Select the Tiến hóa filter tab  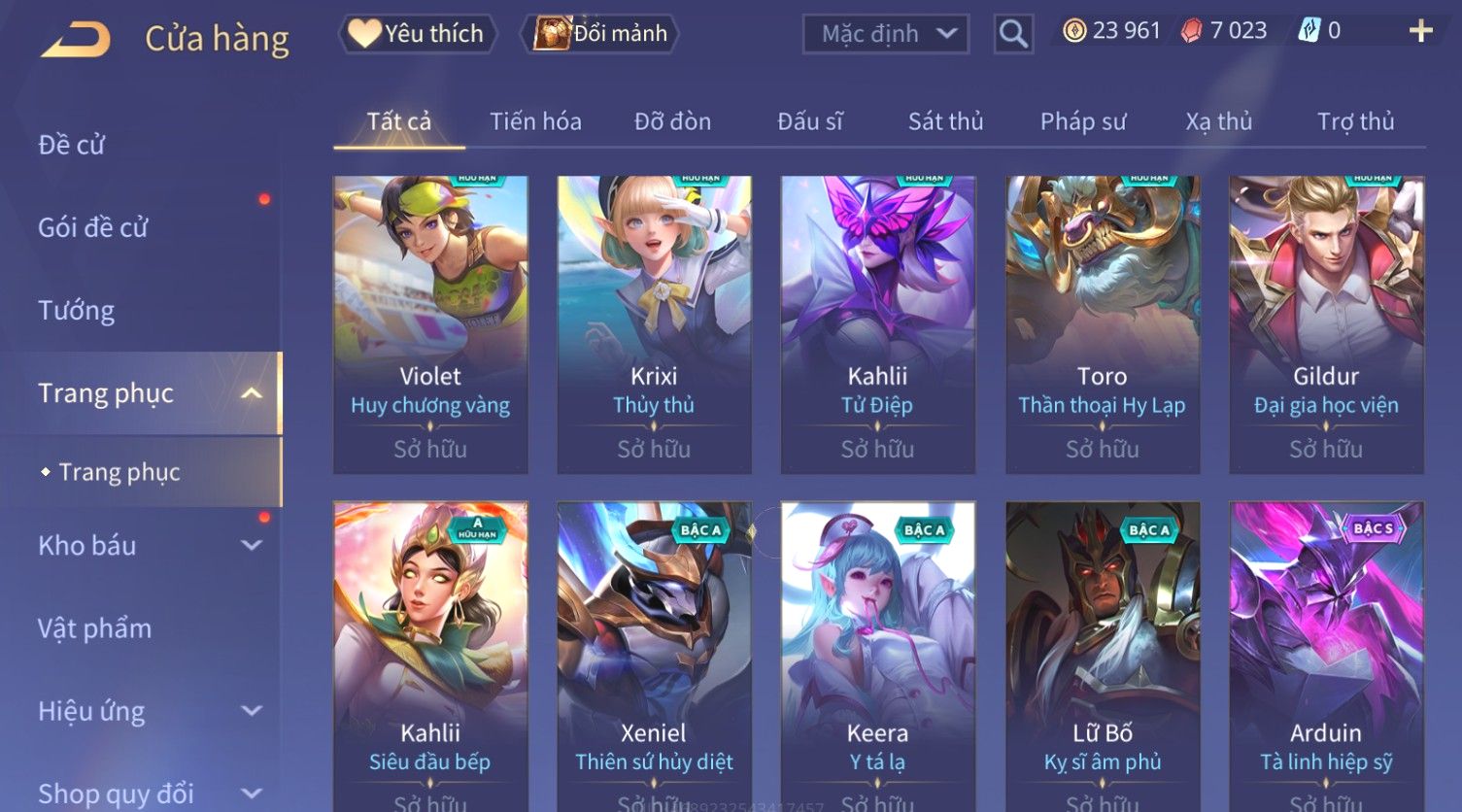click(x=535, y=121)
